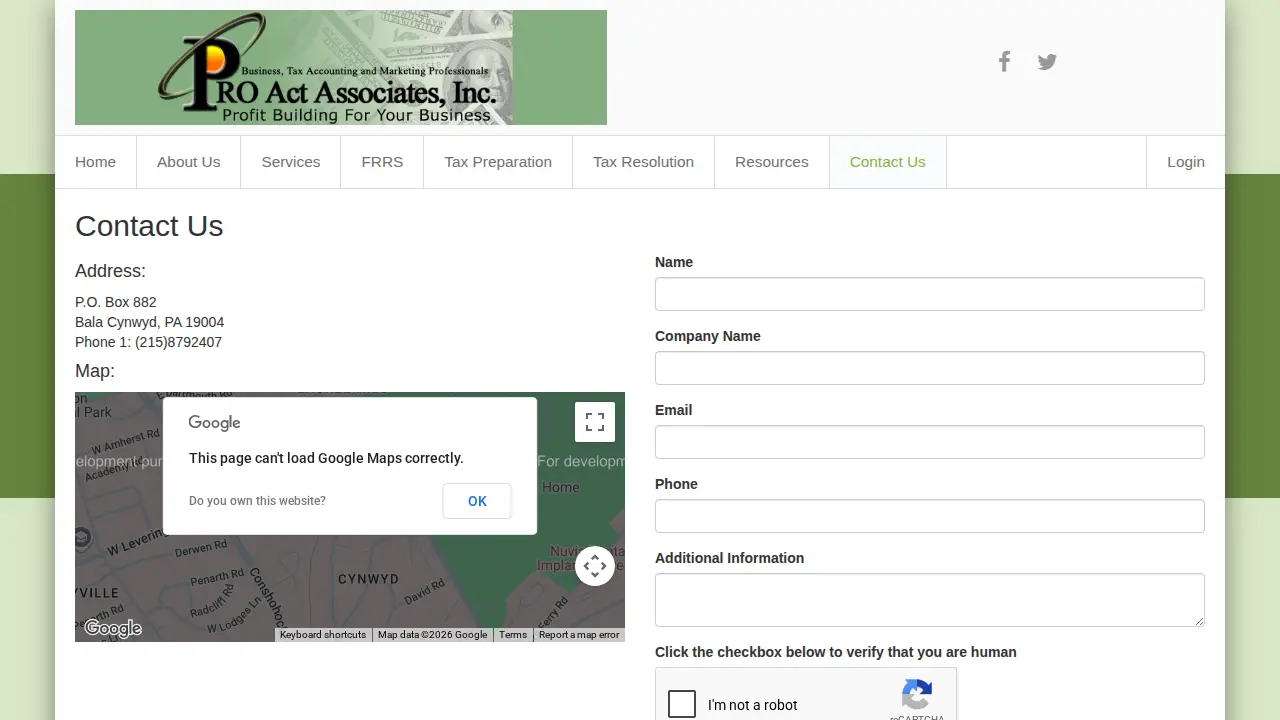Check the I'm not a robot box
The width and height of the screenshot is (1280, 720).
682,704
